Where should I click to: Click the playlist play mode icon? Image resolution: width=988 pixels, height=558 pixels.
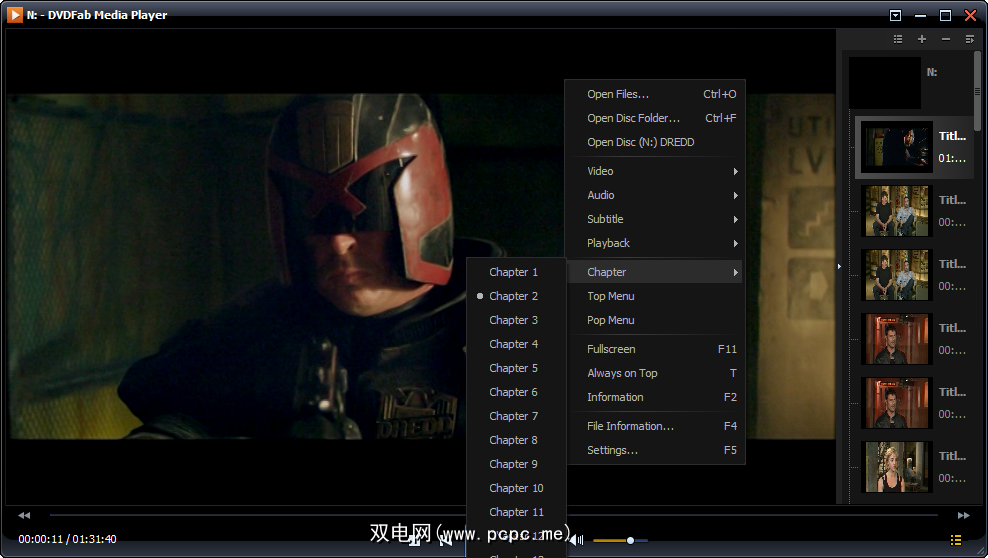tap(970, 39)
